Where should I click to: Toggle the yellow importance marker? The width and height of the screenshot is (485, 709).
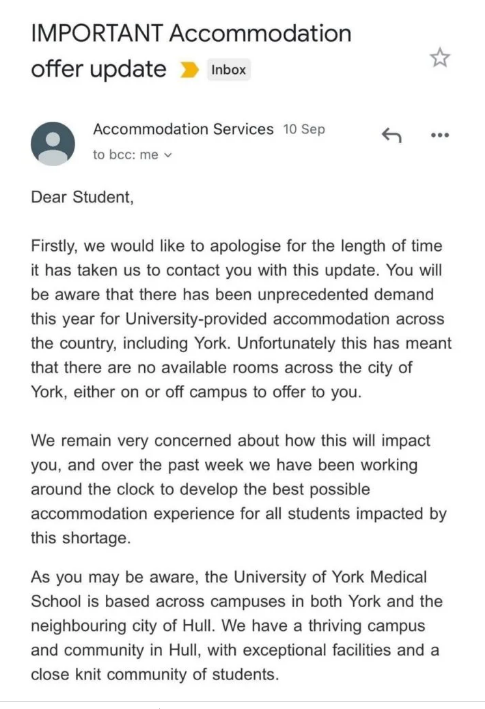(x=189, y=70)
